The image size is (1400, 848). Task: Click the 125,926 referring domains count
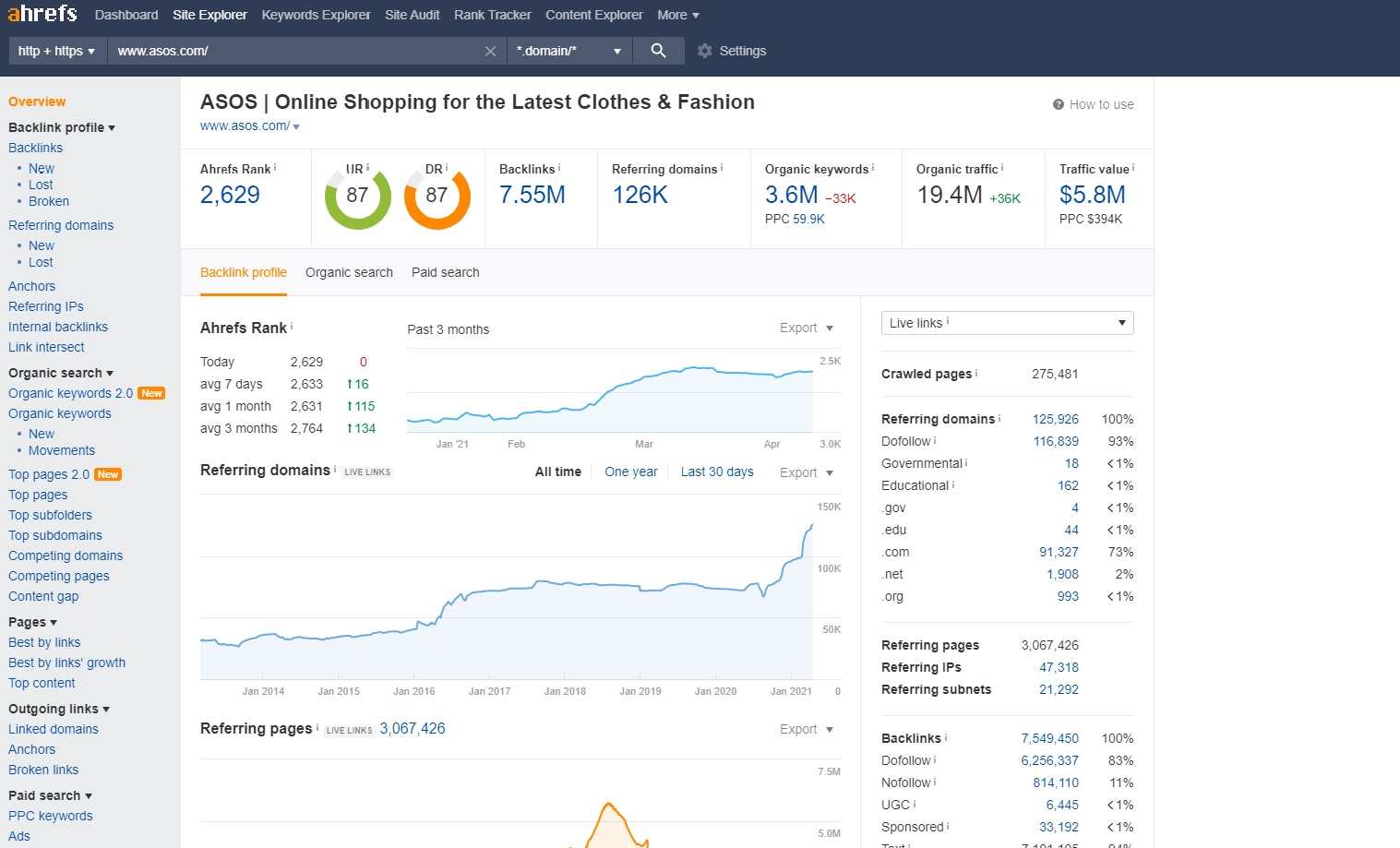point(1056,419)
